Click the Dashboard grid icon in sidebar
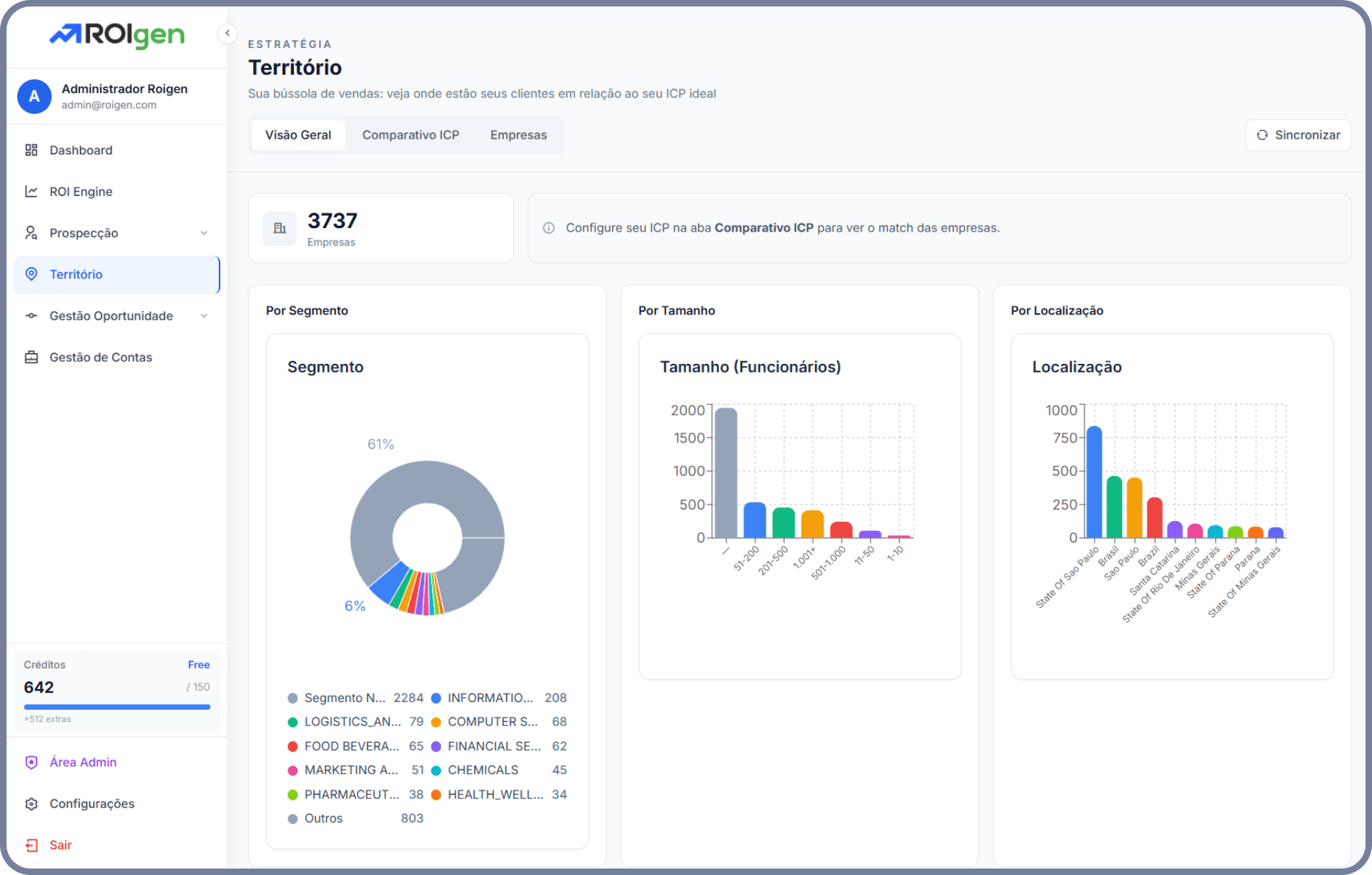Viewport: 1372px width, 875px height. [x=31, y=150]
